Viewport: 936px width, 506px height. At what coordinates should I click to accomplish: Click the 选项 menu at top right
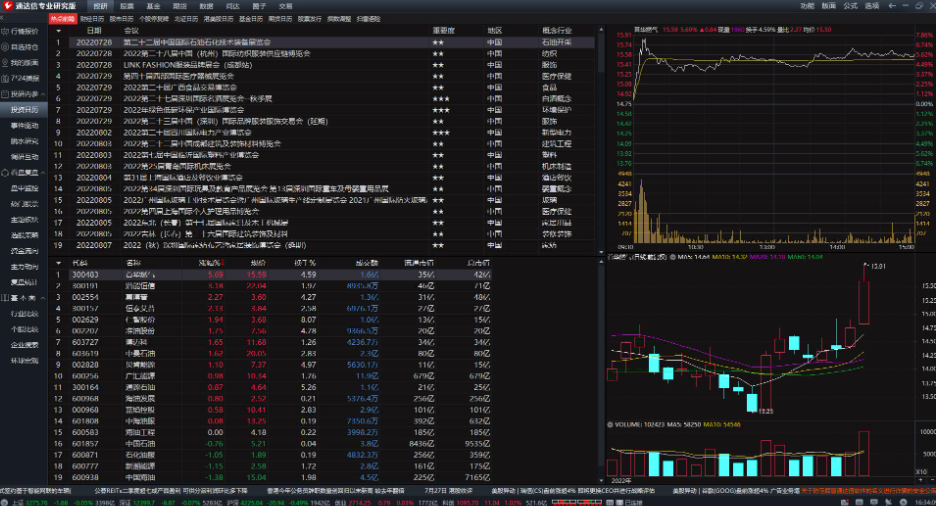[872, 6]
